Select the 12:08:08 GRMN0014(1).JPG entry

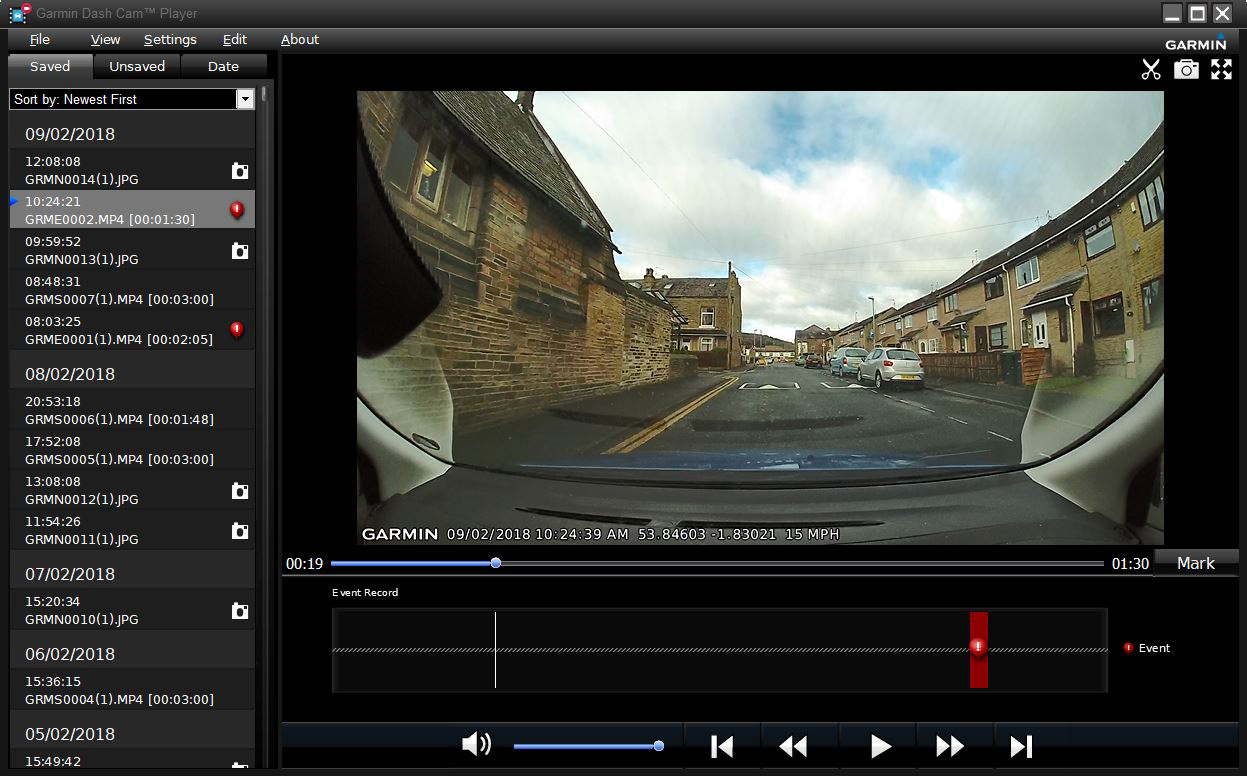click(132, 170)
